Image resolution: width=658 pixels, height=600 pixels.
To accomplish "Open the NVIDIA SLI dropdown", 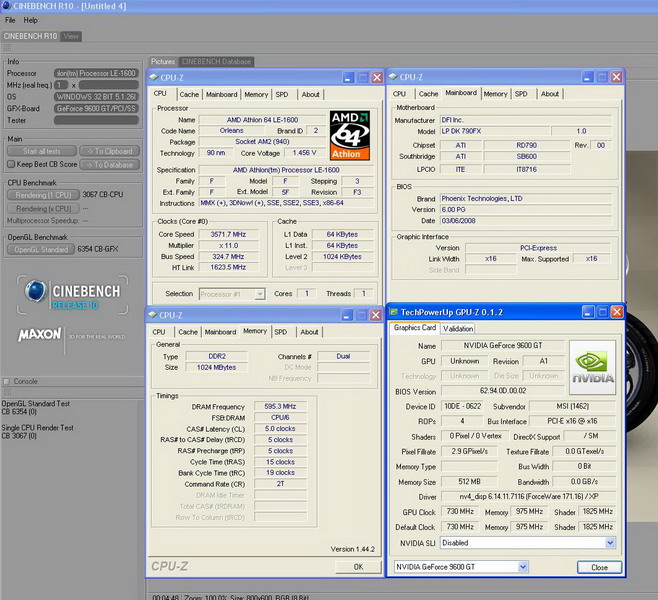I will tap(610, 542).
